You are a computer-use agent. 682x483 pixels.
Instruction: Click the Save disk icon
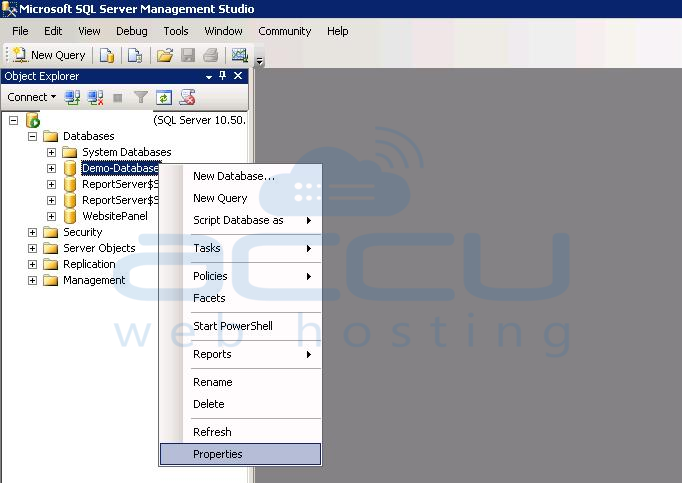tap(188, 55)
